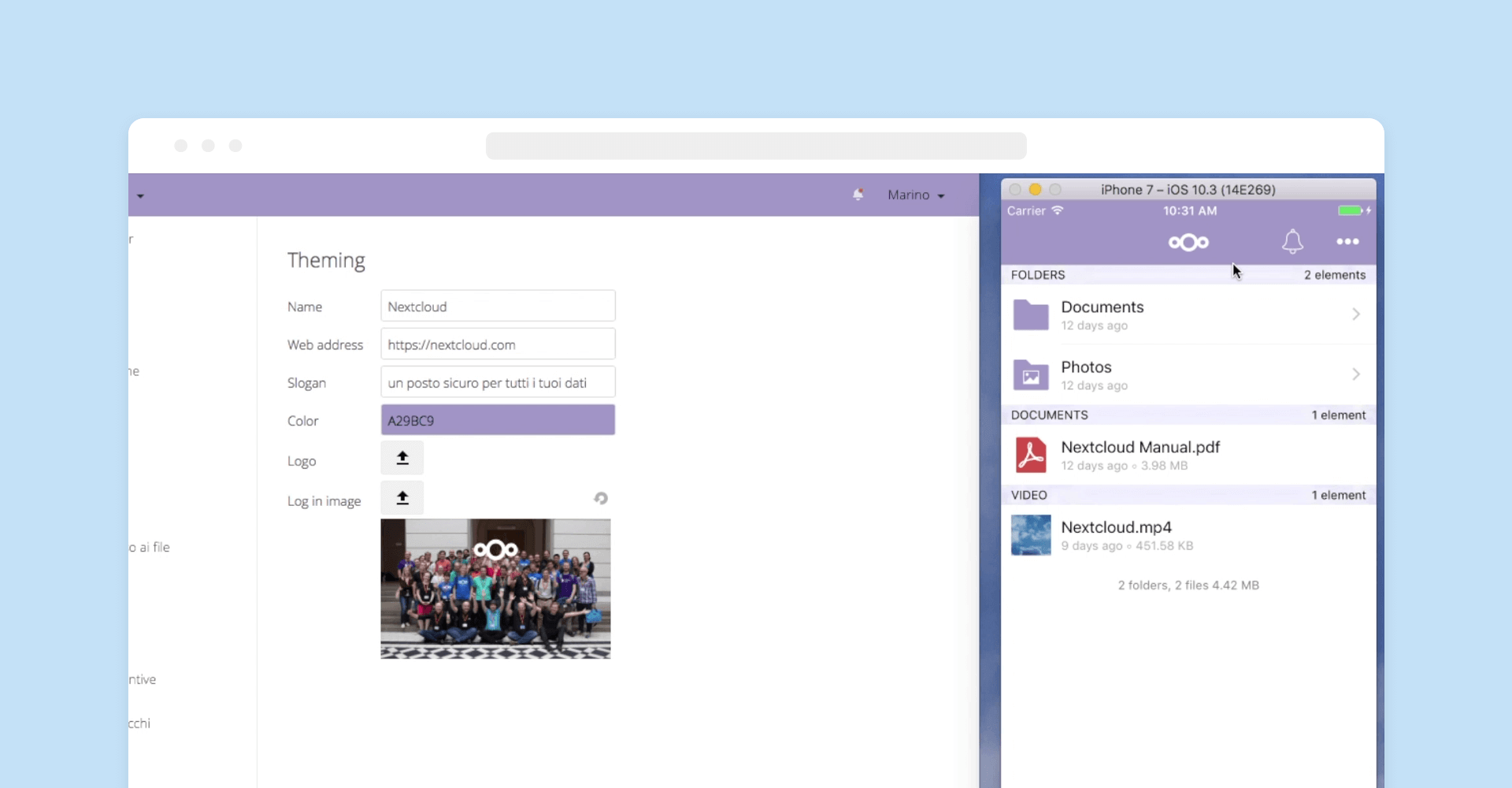Click the Log in image upload icon
The height and width of the screenshot is (788, 1512).
[x=402, y=499]
